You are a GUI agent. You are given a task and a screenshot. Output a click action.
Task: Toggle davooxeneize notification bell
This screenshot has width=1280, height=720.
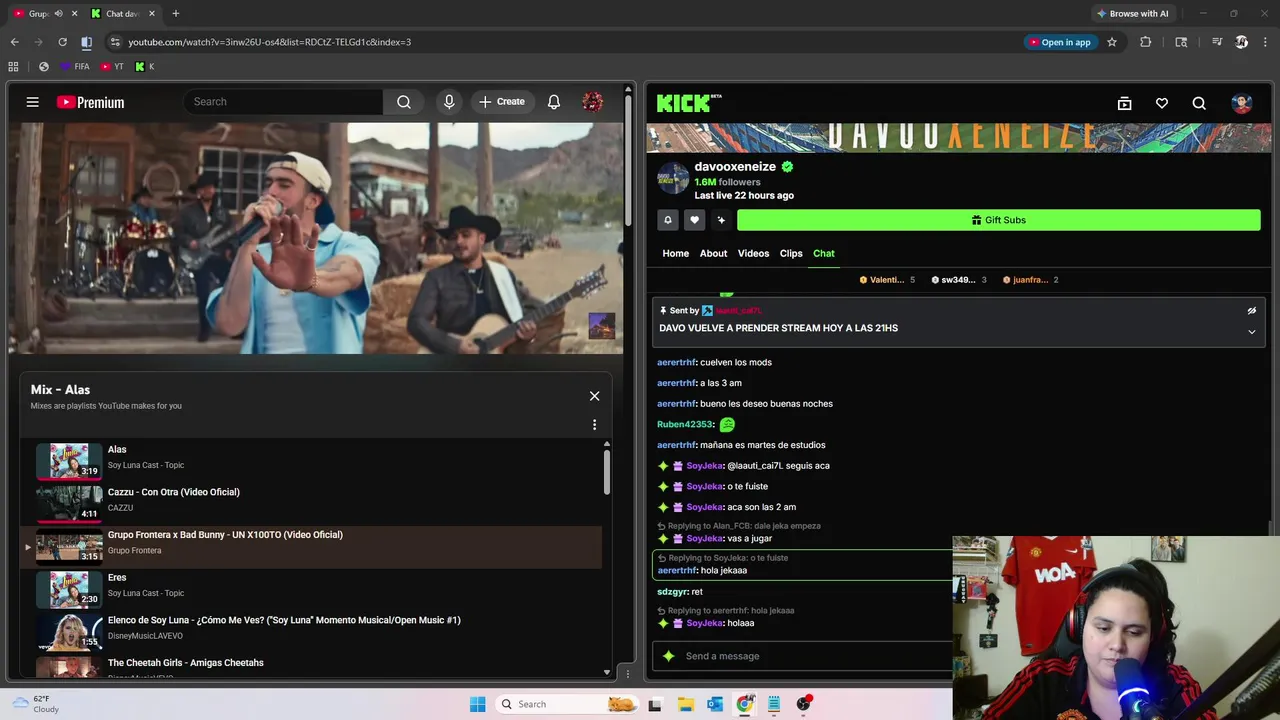click(668, 220)
